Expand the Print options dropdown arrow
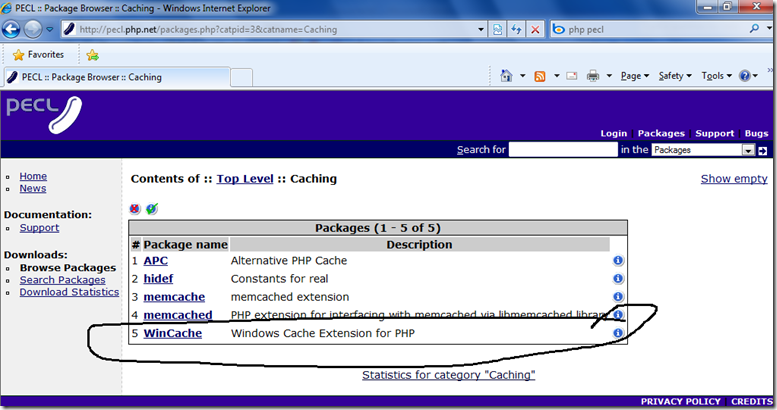 (x=609, y=76)
